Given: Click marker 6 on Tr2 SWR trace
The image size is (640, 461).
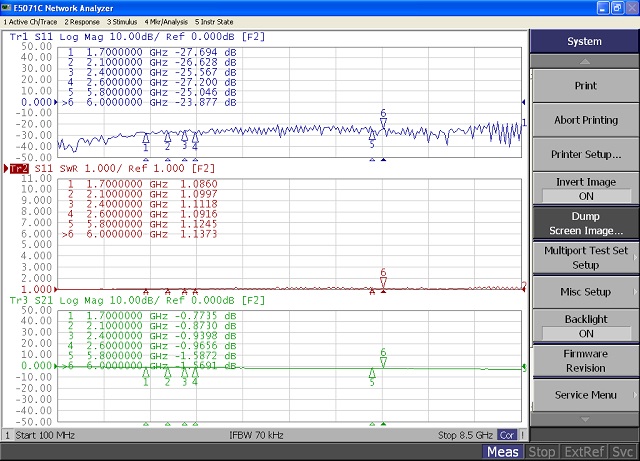Looking at the screenshot, I should pyautogui.click(x=383, y=278).
